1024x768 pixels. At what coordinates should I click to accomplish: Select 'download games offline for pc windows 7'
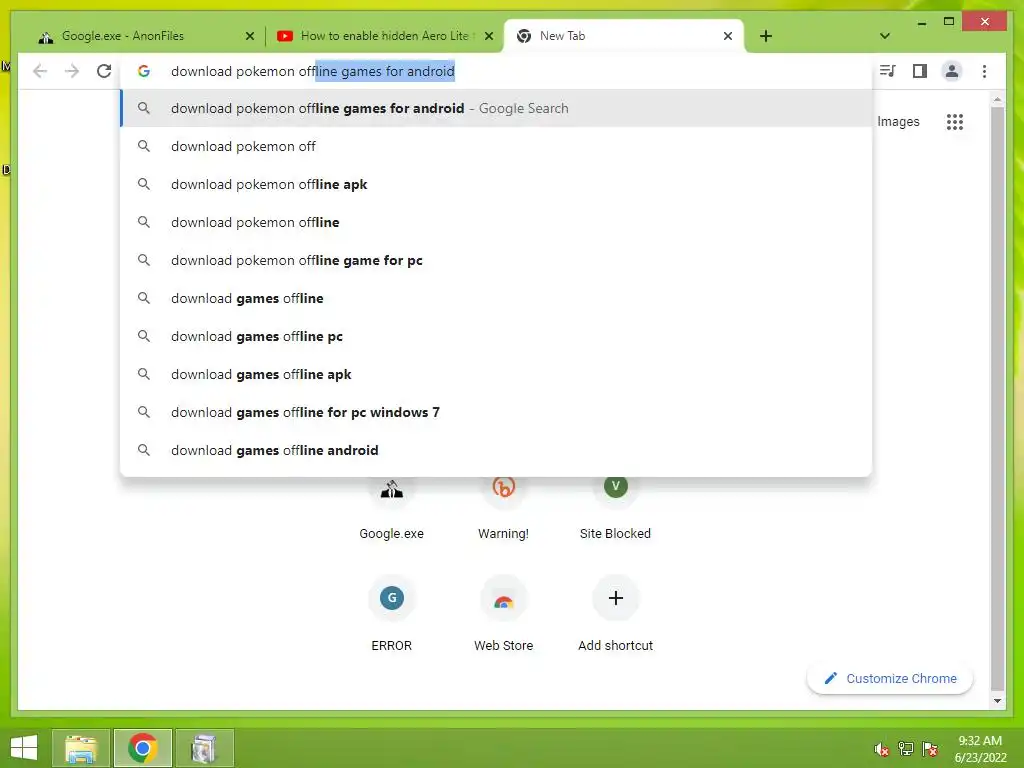[x=496, y=411]
